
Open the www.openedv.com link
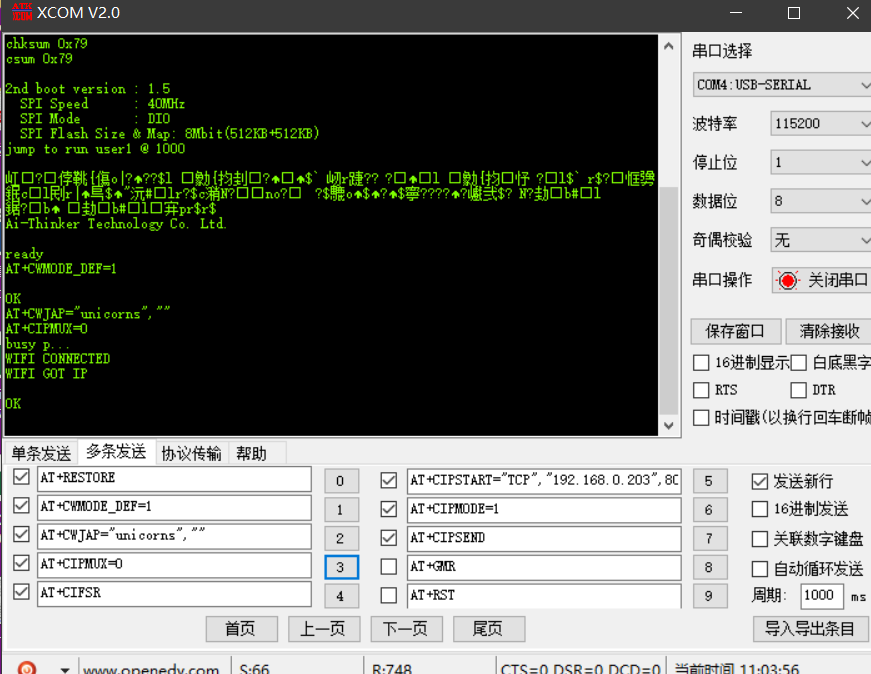click(x=151, y=669)
